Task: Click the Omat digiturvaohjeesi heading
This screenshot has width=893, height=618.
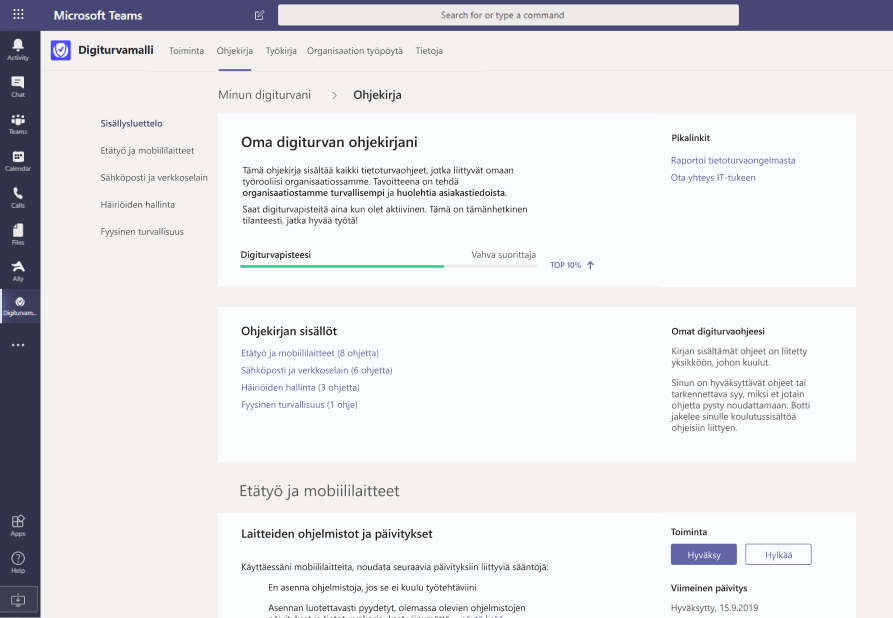Action: [718, 331]
